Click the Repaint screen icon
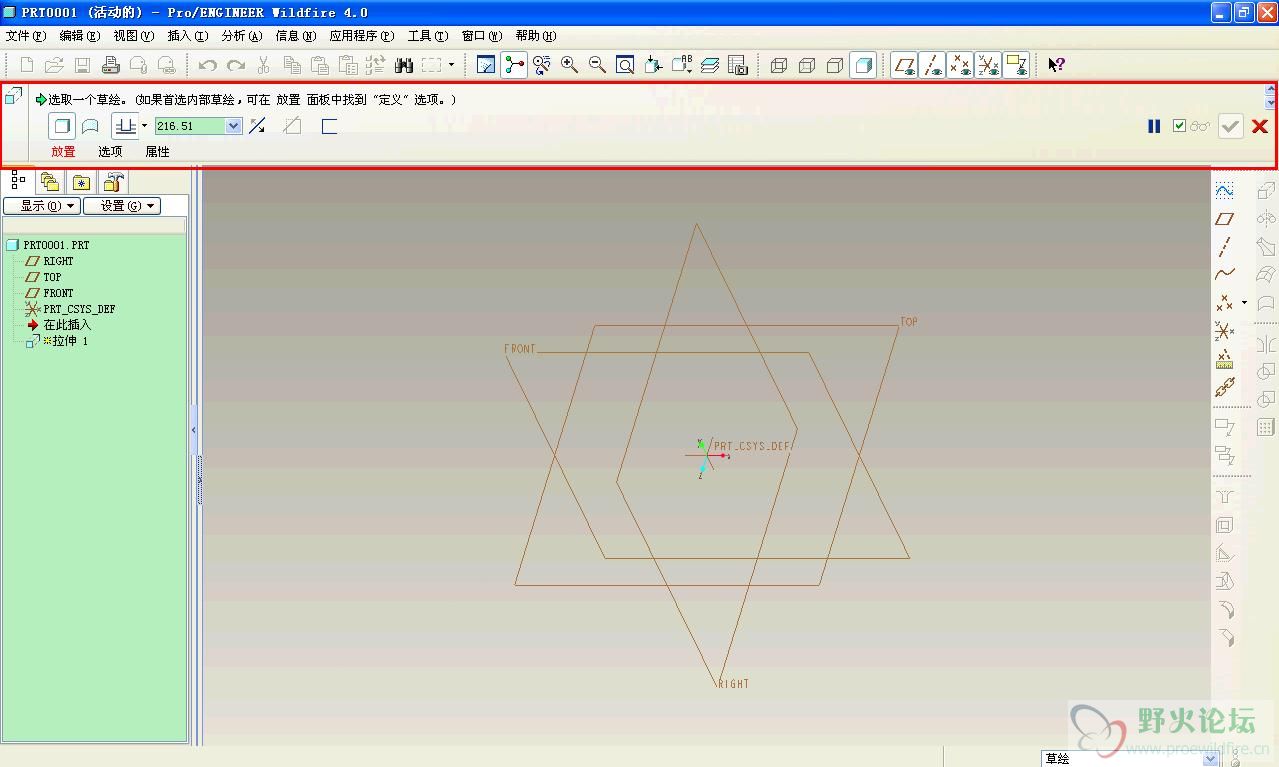The height and width of the screenshot is (767, 1279). 486,65
